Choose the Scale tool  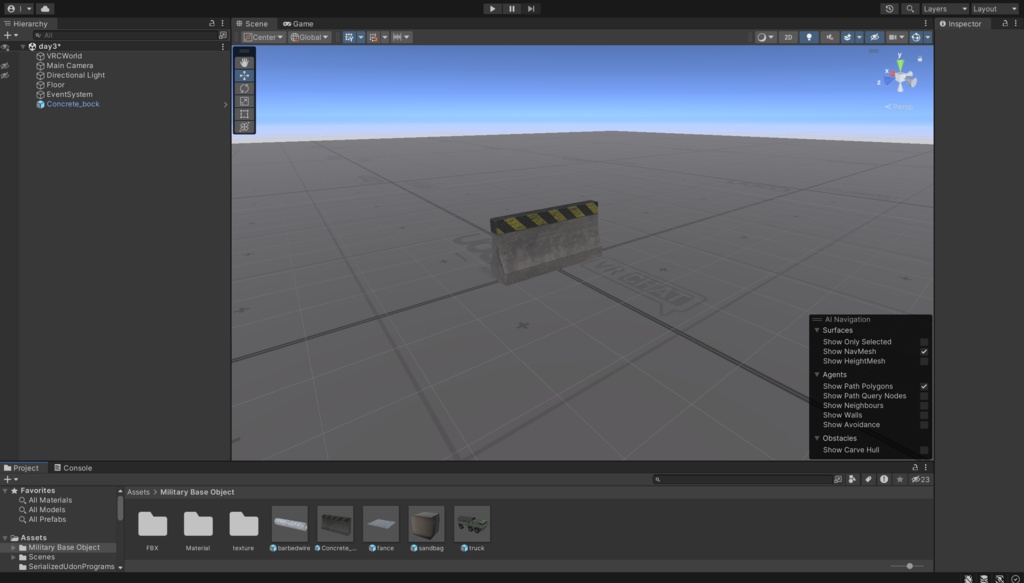tap(244, 100)
